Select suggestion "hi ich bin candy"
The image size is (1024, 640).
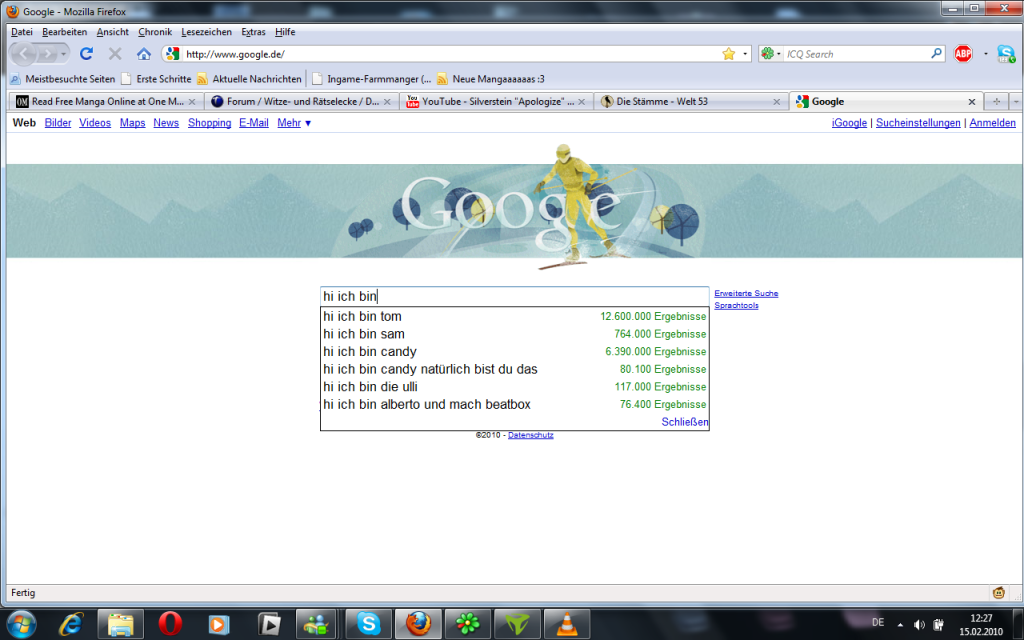(370, 352)
